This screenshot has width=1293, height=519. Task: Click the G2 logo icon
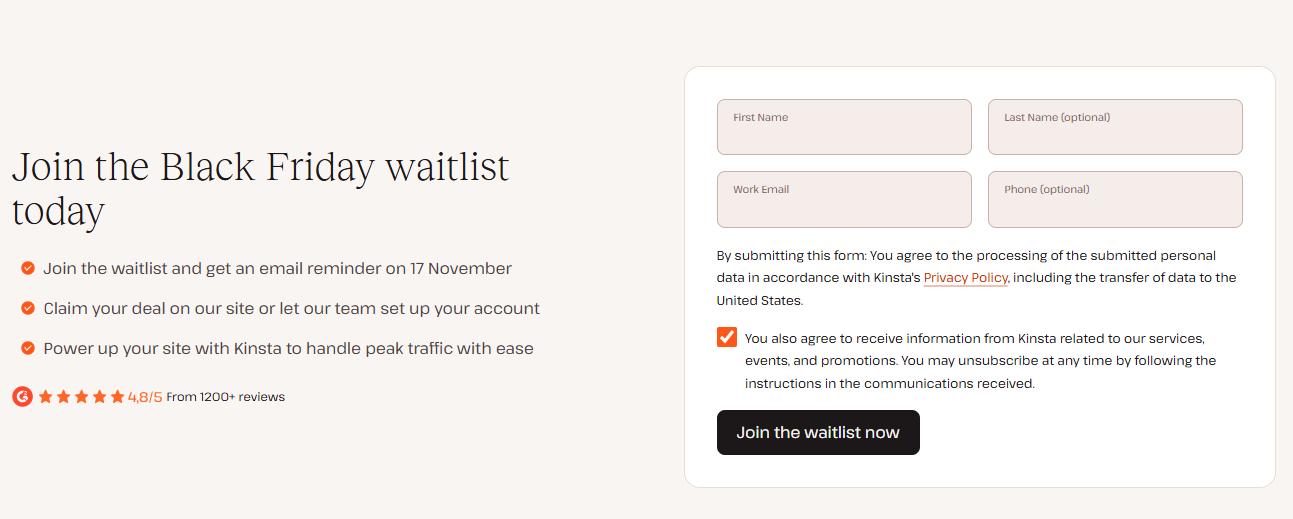point(22,397)
